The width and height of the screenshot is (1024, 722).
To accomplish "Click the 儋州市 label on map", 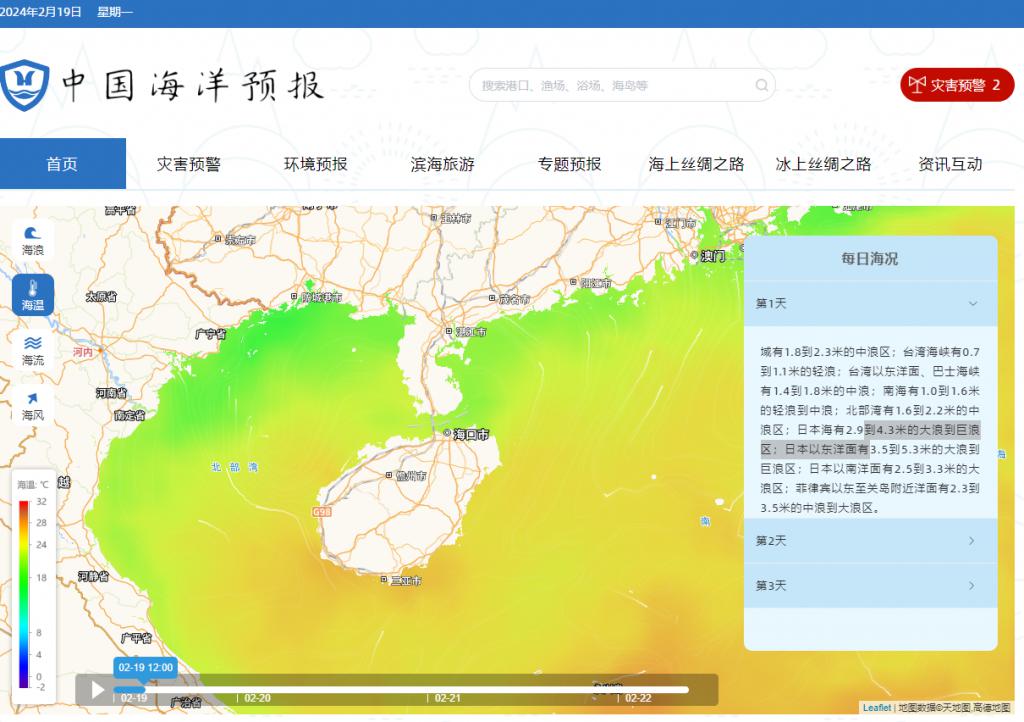I will pos(410,476).
